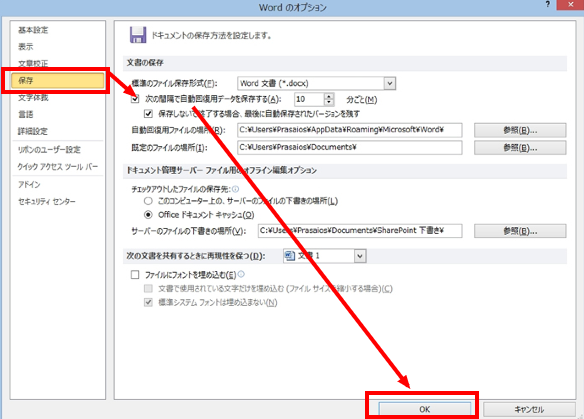
Task: Toggle the auto-recover save interval checkbox
Action: (x=135, y=99)
